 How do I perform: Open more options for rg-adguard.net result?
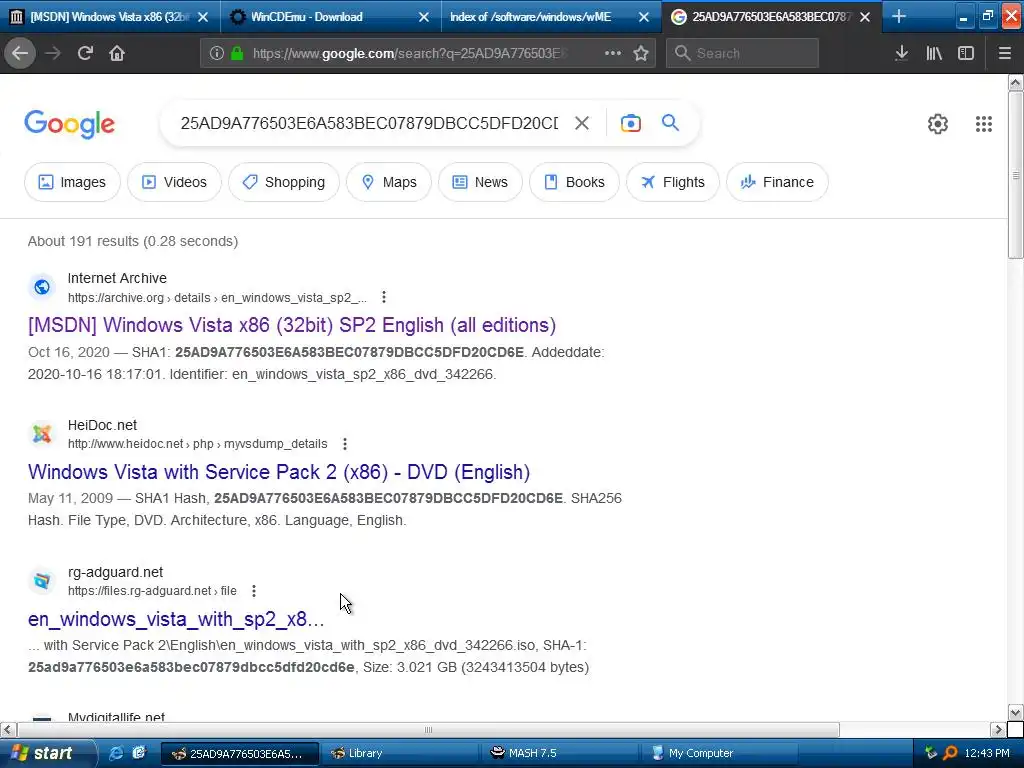[x=254, y=590]
